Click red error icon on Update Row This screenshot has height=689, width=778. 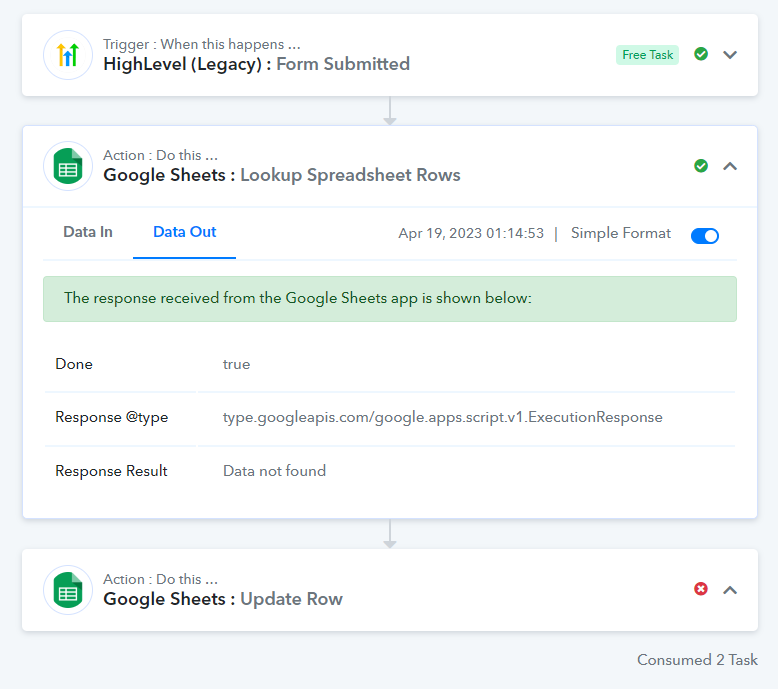(x=701, y=589)
